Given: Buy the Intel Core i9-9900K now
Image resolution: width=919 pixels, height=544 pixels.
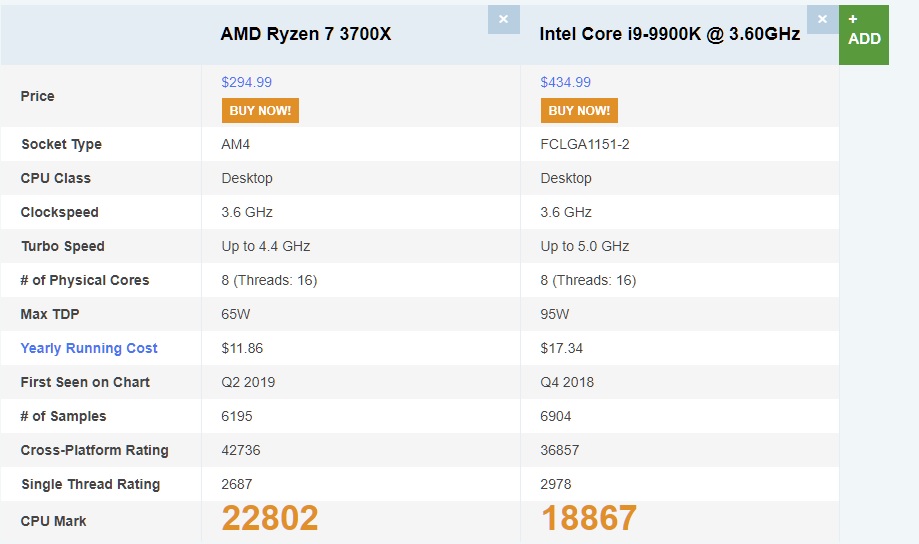Looking at the screenshot, I should [579, 110].
